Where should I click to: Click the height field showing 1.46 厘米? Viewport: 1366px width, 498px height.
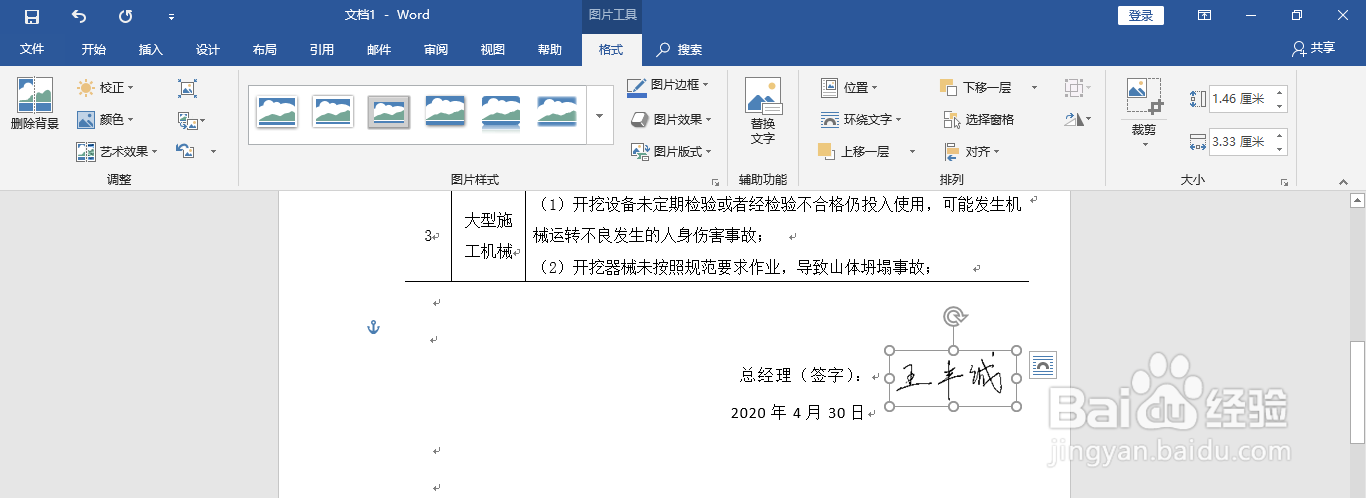[x=1240, y=99]
